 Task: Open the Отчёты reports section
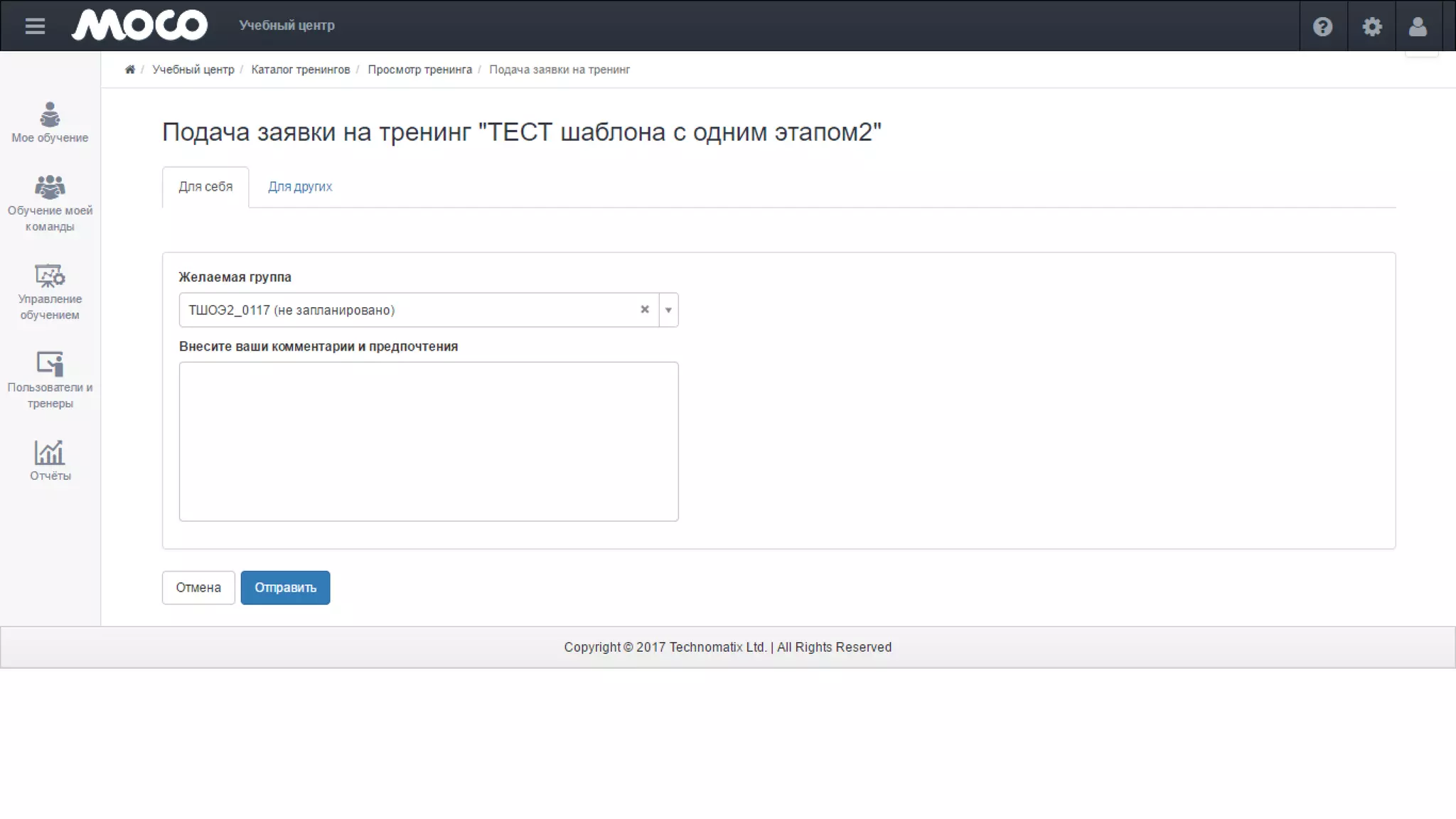pos(50,461)
